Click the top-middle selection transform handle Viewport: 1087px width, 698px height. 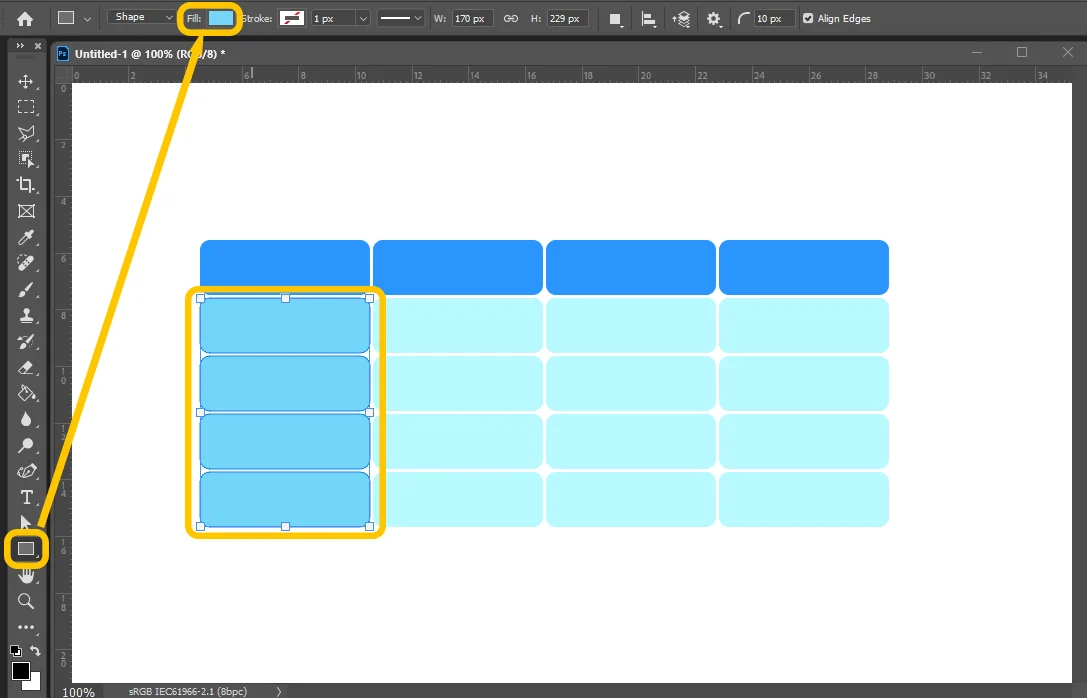pos(285,298)
